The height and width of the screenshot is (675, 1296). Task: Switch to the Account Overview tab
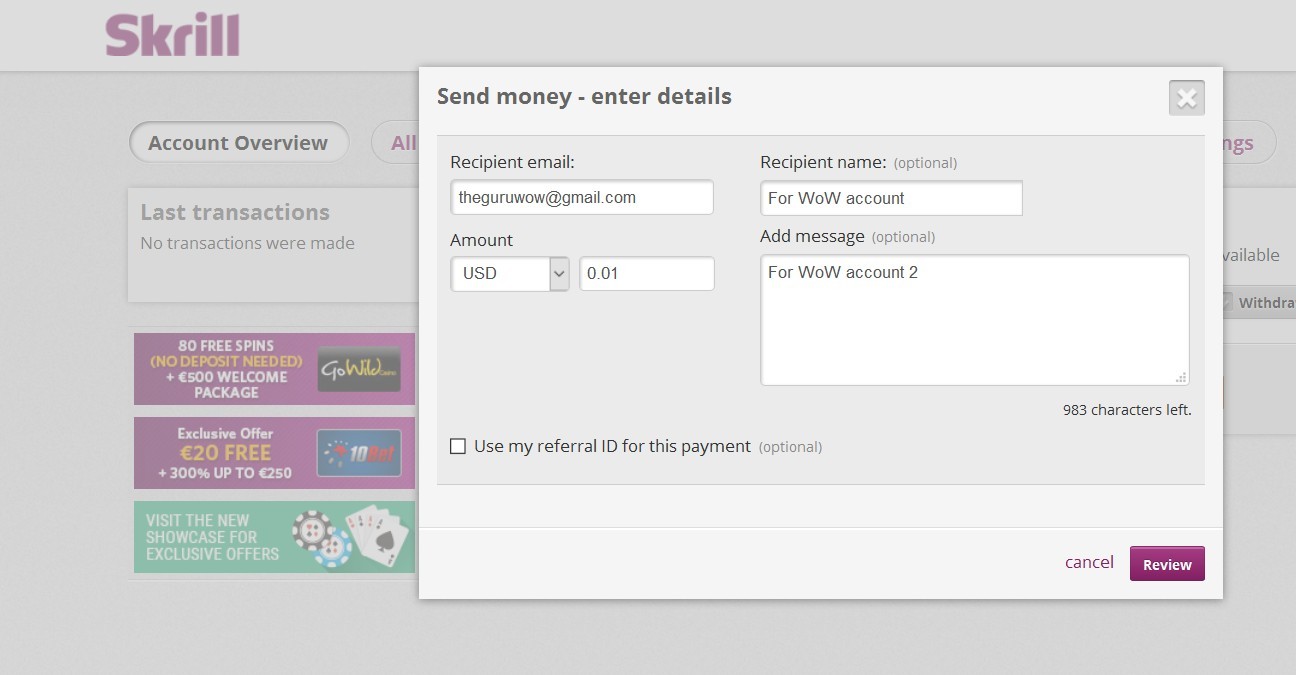point(238,143)
